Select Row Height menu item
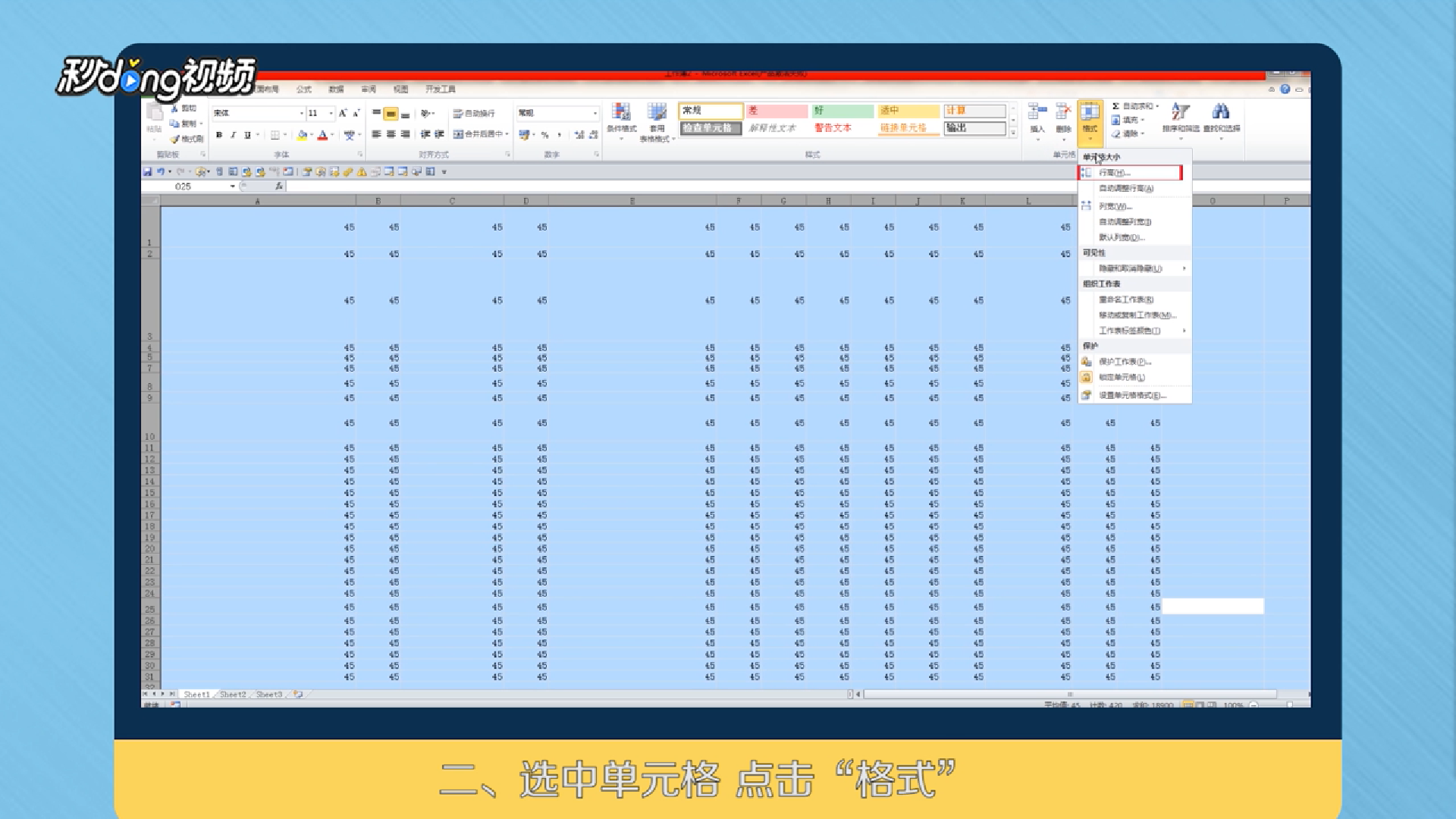1456x819 pixels. tap(1115, 173)
